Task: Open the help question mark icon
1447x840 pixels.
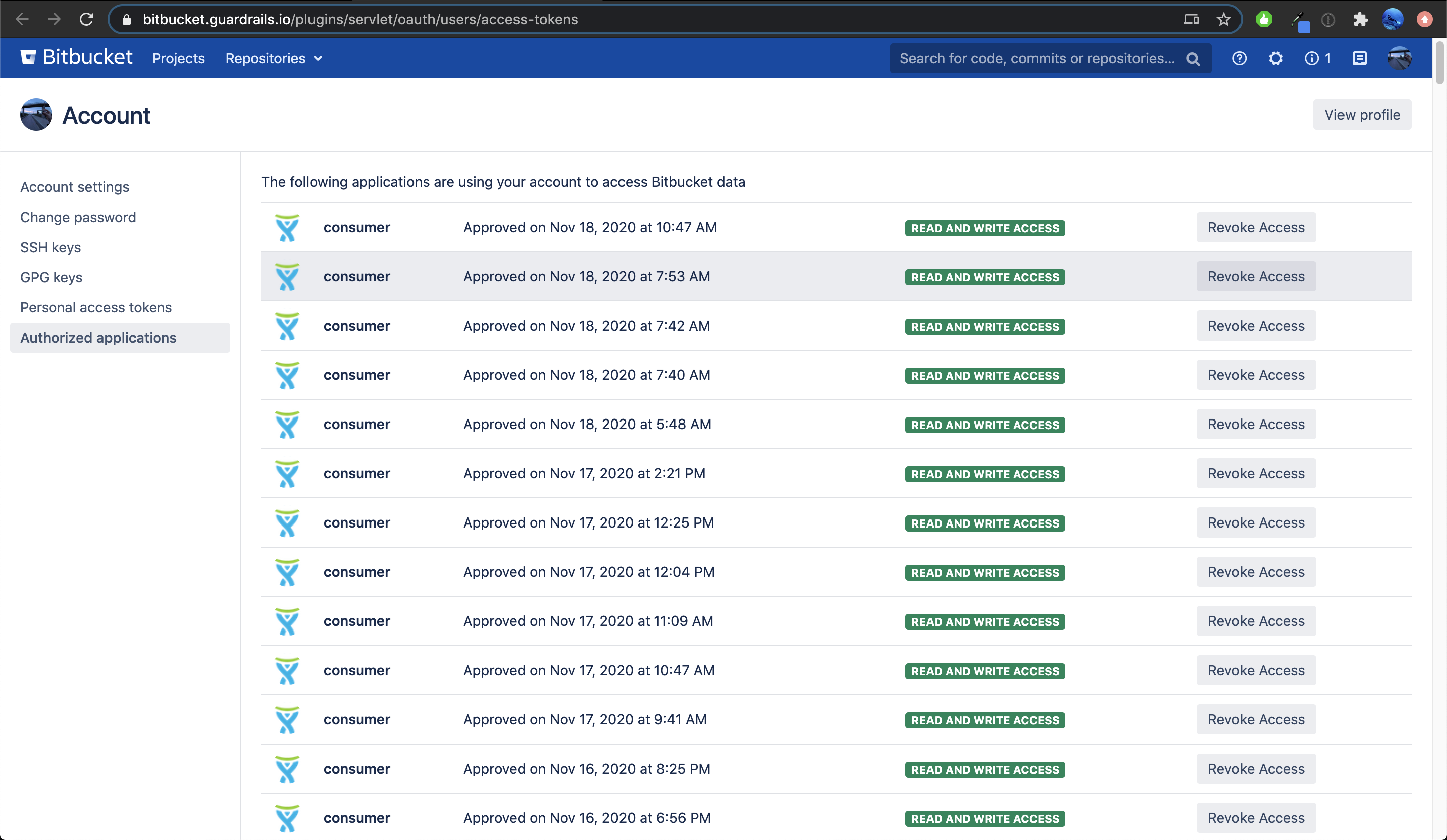Action: pos(1239,58)
